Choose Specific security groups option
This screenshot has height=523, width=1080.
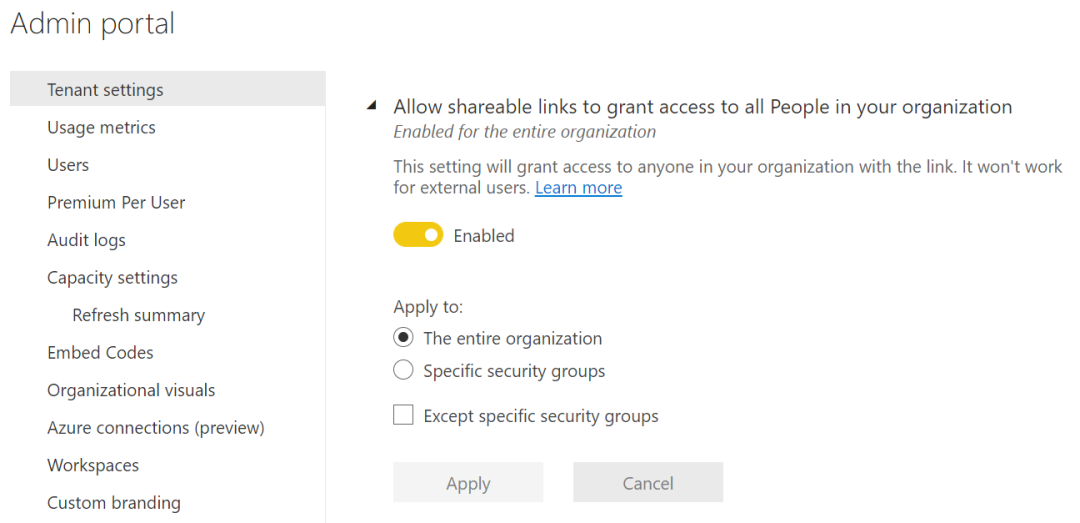(403, 371)
